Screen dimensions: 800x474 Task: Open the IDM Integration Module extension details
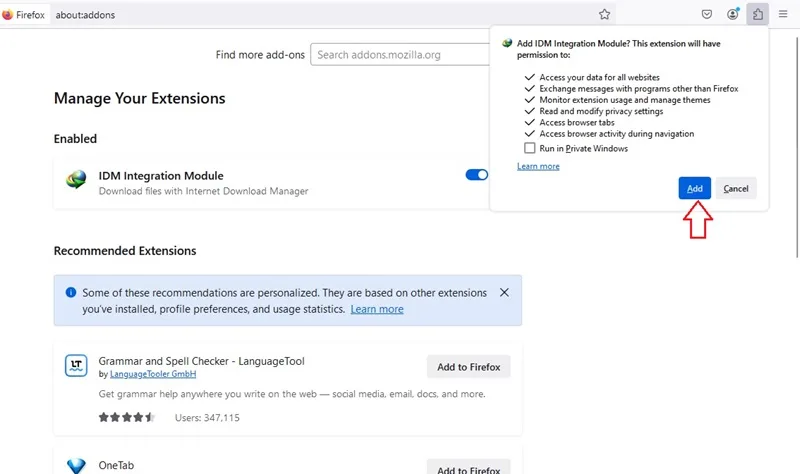click(272, 183)
